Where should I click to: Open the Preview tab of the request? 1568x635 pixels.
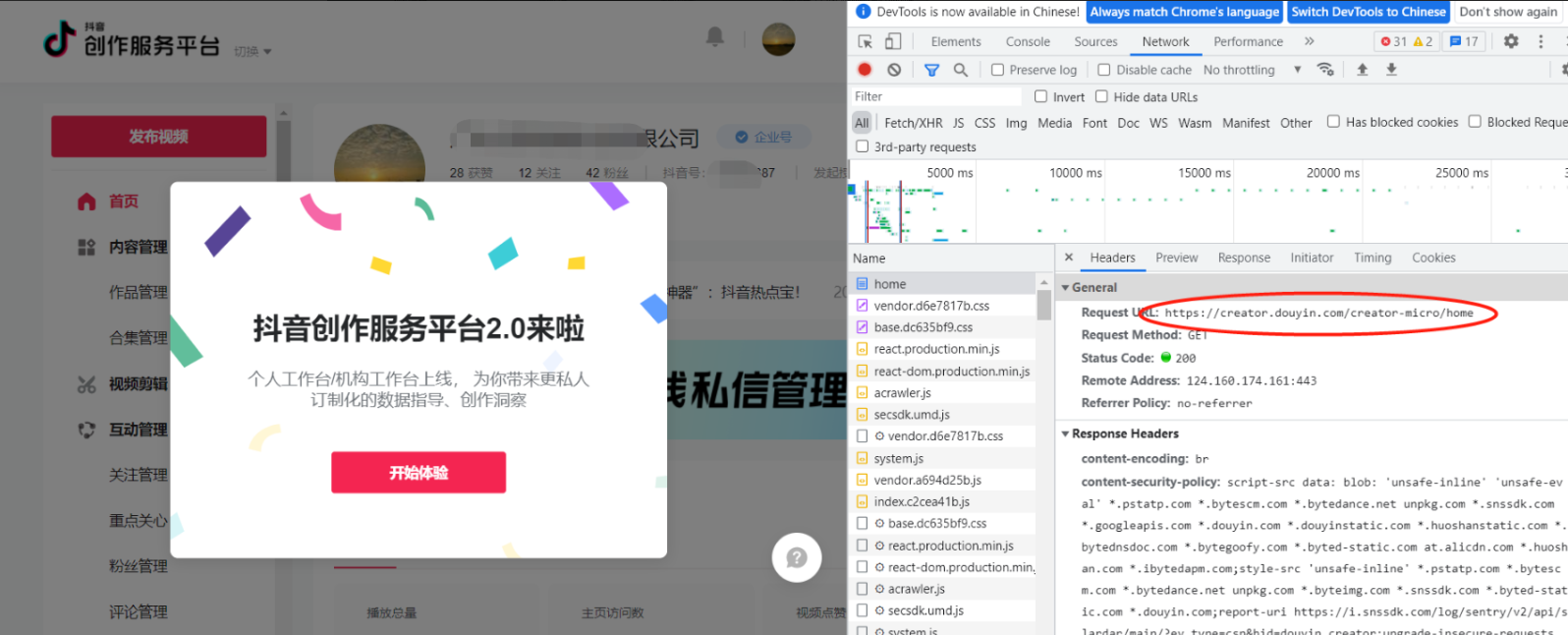coord(1176,258)
